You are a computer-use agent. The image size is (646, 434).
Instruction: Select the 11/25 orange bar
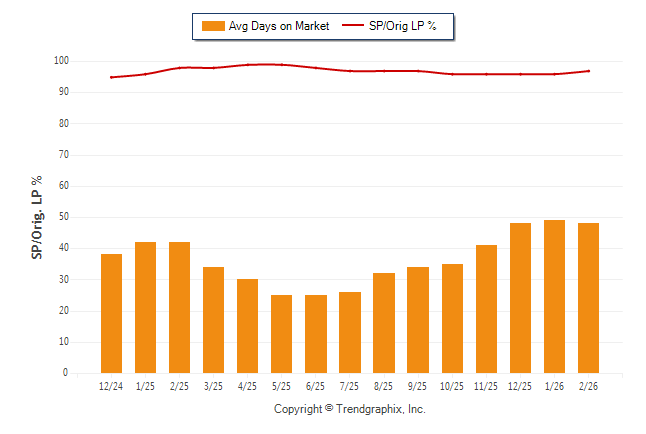pos(486,309)
